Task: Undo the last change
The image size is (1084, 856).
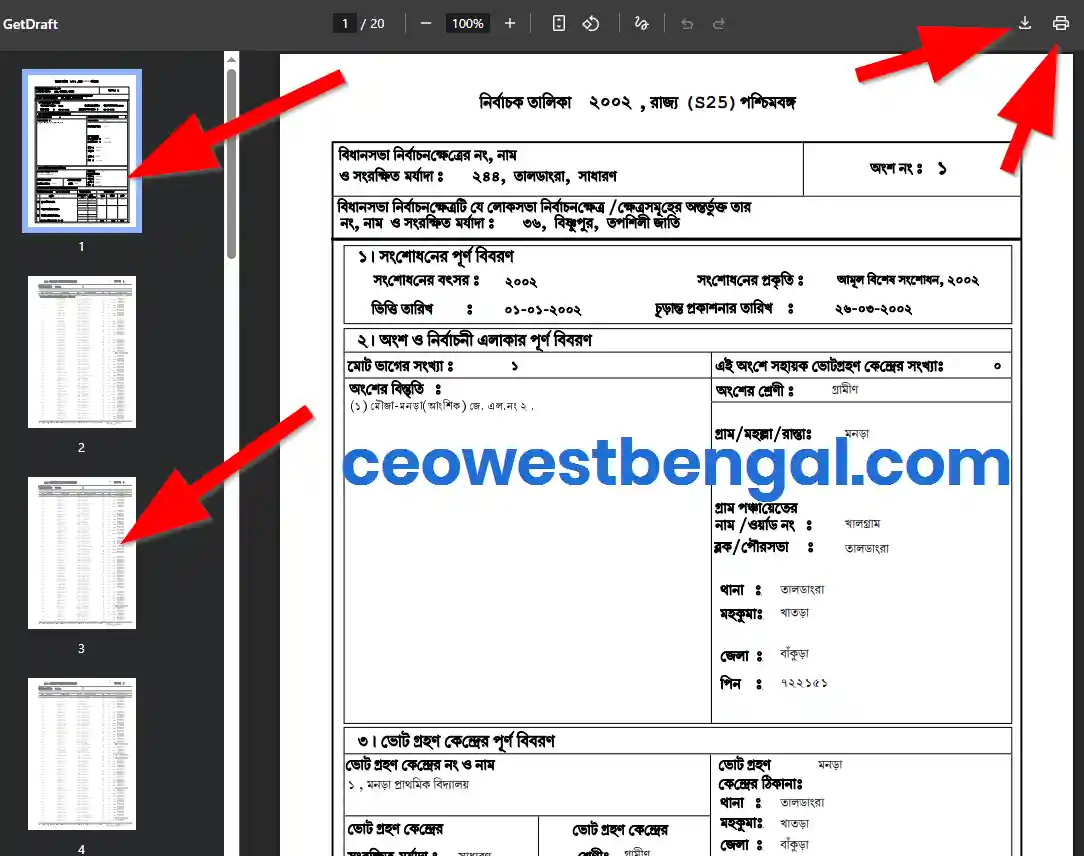Action: pos(687,23)
